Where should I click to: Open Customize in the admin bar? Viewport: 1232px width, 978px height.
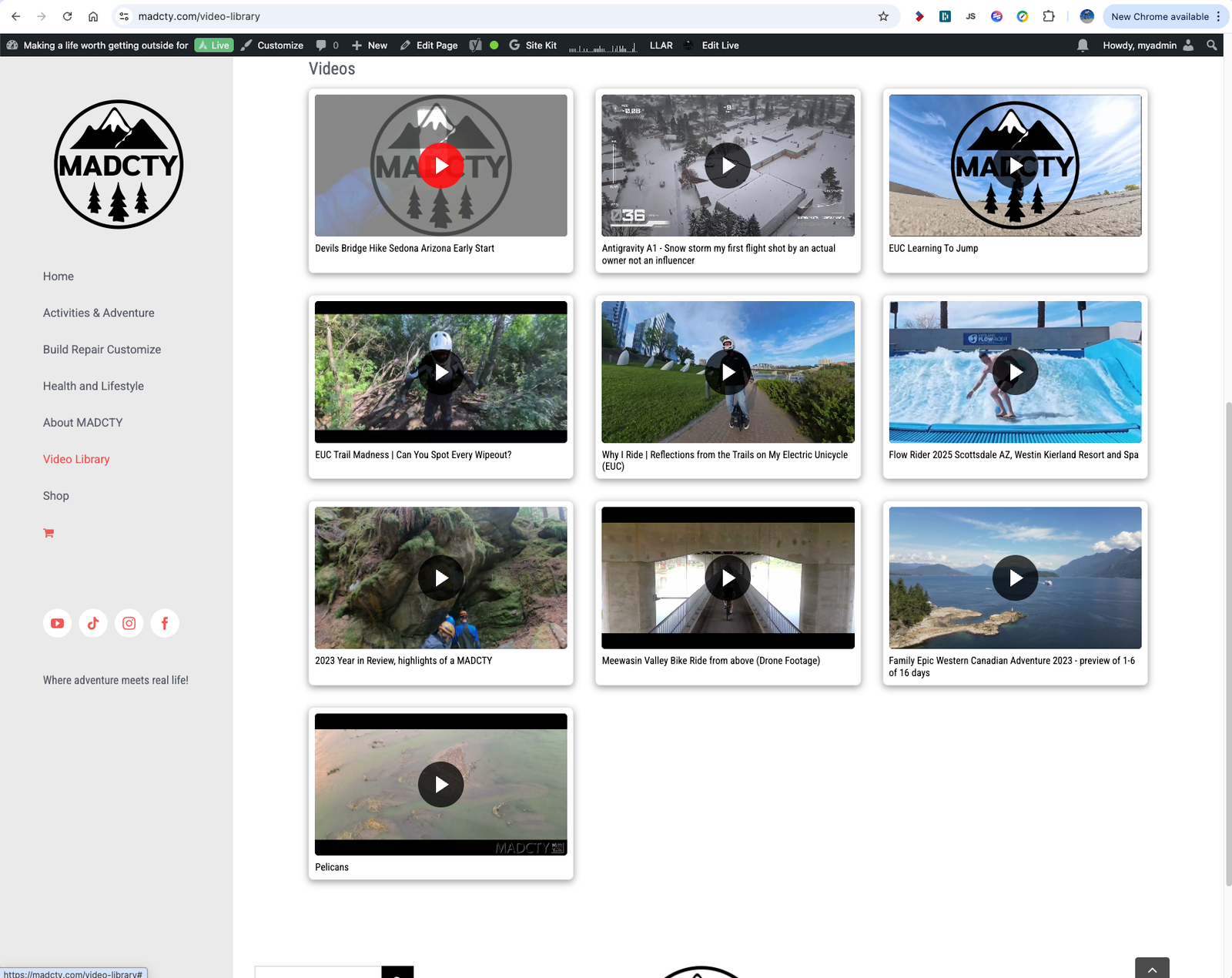pyautogui.click(x=272, y=45)
